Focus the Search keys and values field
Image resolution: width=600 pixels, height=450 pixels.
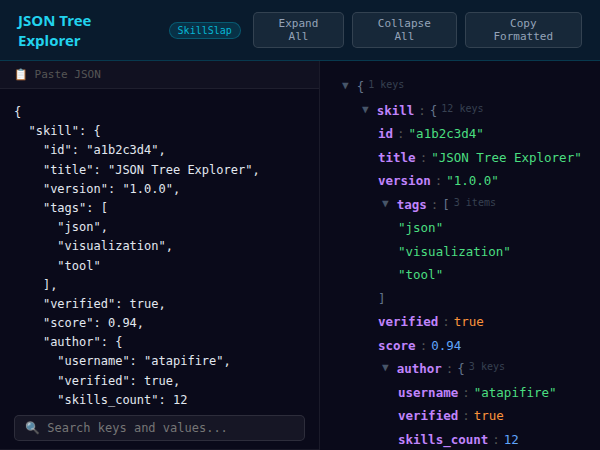[x=165, y=428]
